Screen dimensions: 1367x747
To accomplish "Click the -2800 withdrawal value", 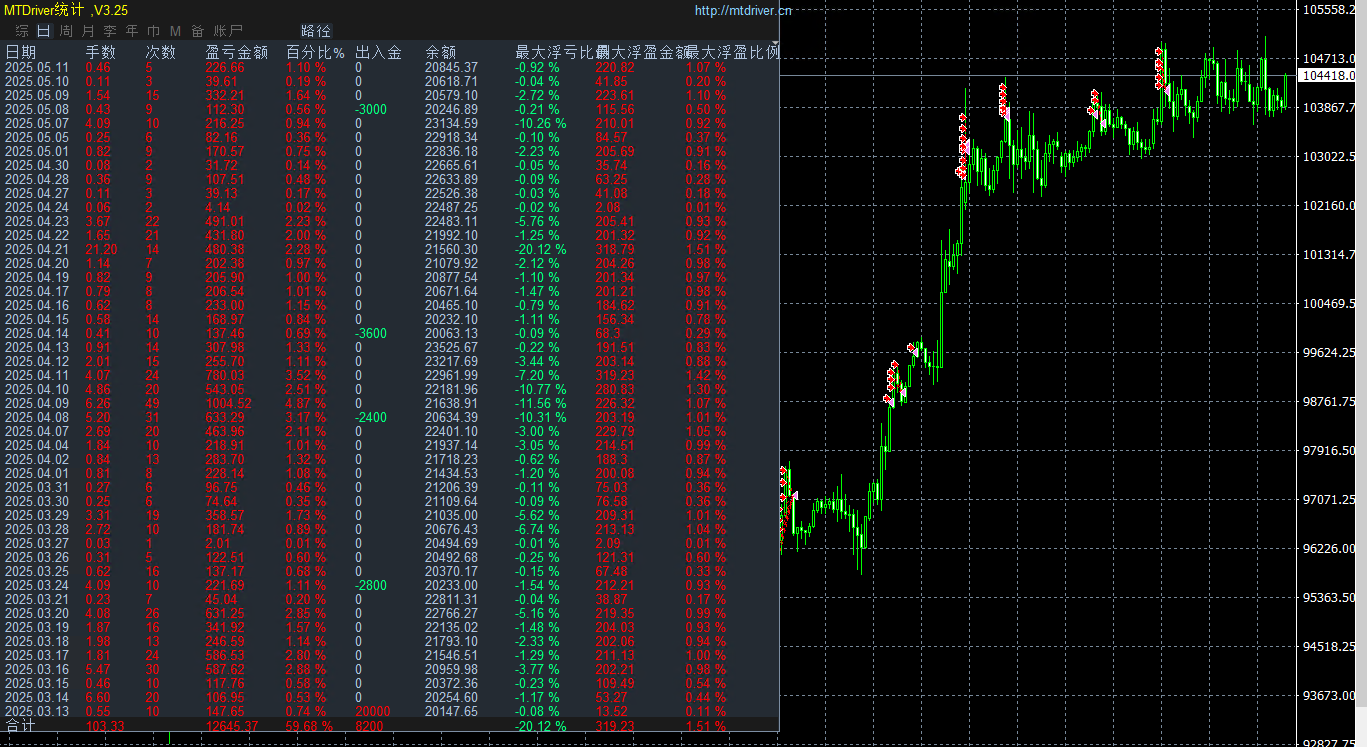I will (x=372, y=585).
